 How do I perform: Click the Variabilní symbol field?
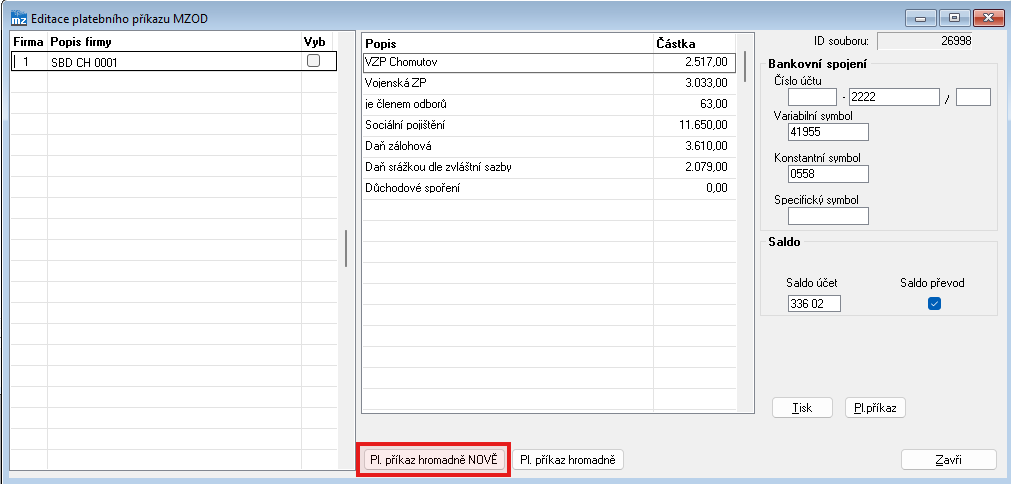pyautogui.click(x=828, y=132)
